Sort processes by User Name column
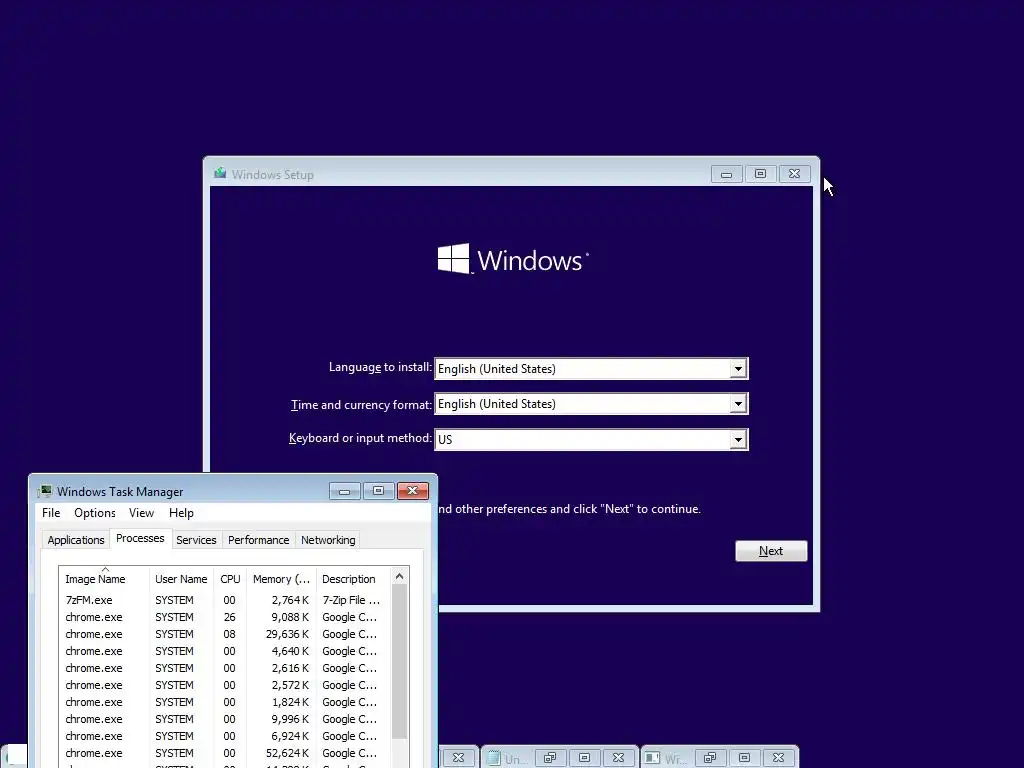 (x=181, y=579)
